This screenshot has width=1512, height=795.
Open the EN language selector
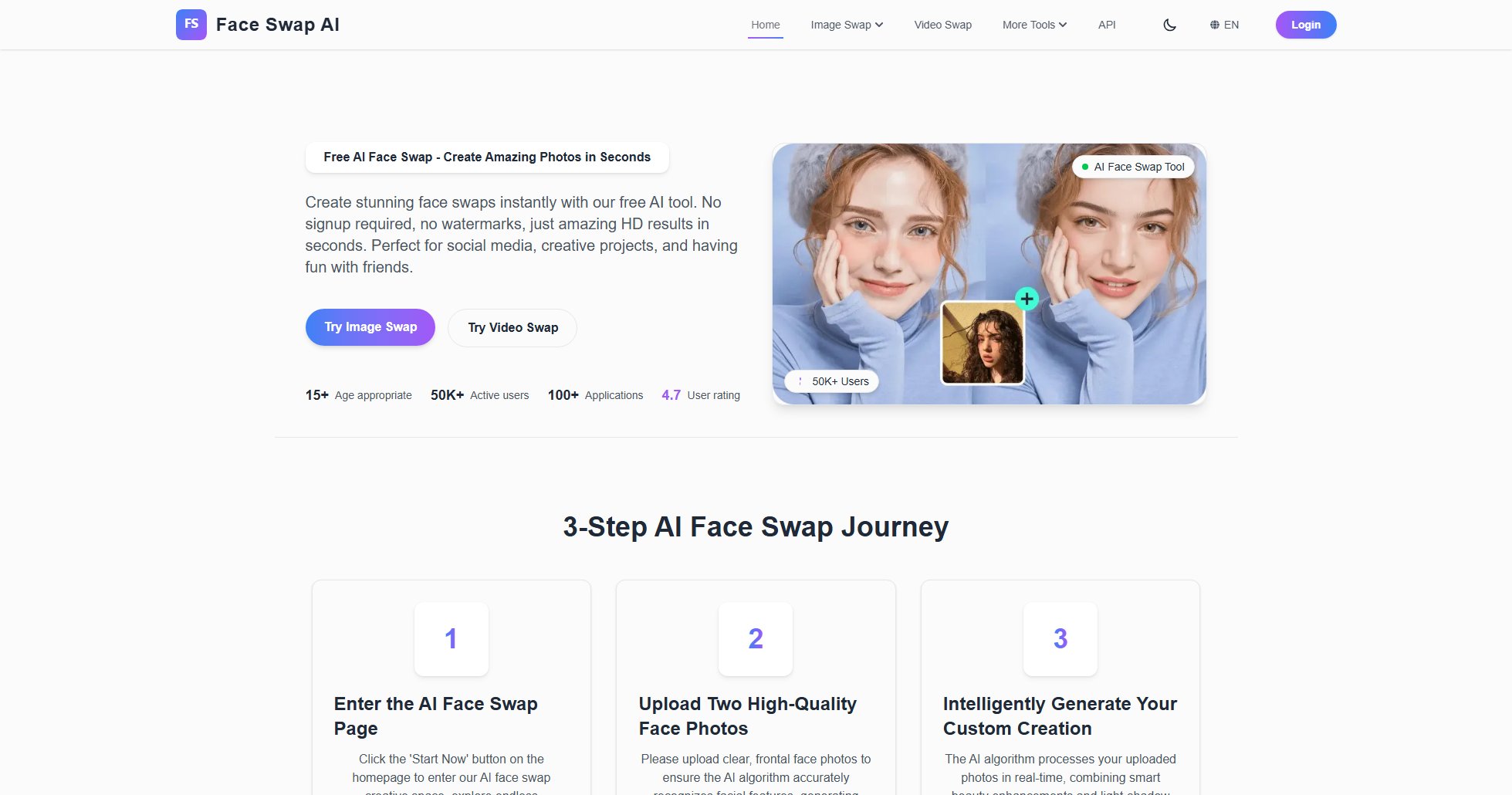pos(1224,25)
